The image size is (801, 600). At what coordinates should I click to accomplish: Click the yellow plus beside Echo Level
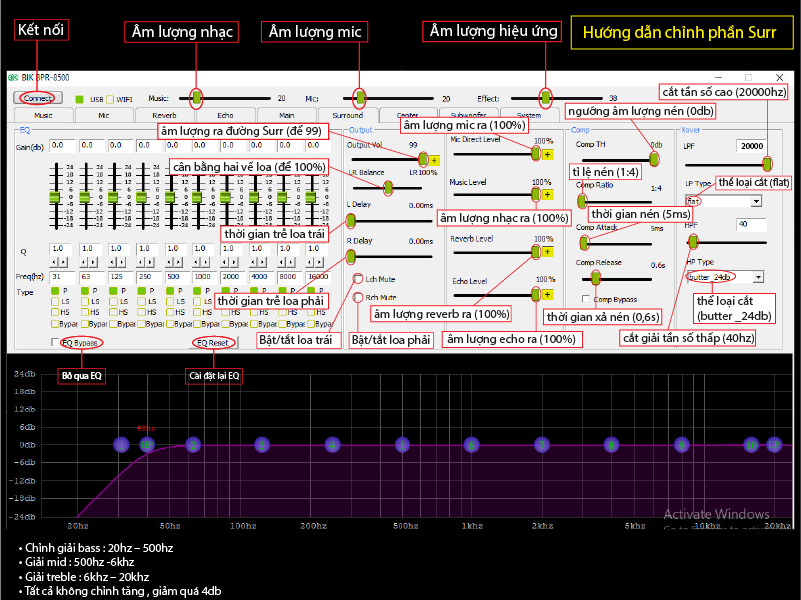tap(547, 295)
